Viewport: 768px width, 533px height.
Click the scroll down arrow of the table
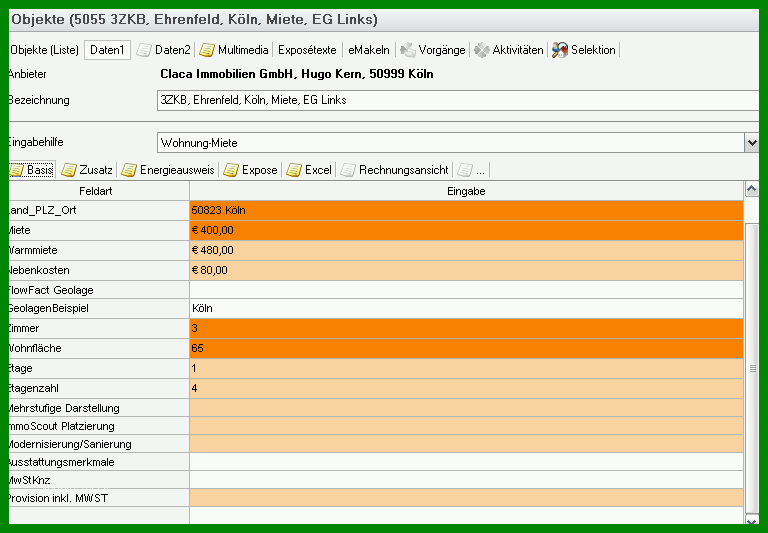click(x=752, y=520)
